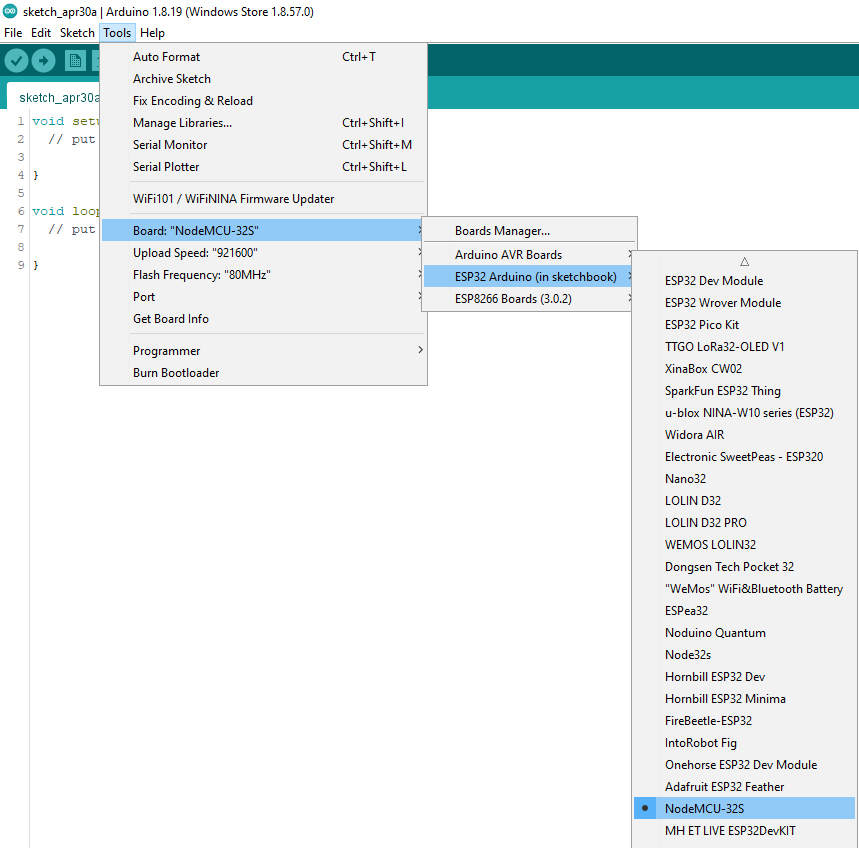859x848 pixels.
Task: Open the Edit menu
Action: [41, 33]
